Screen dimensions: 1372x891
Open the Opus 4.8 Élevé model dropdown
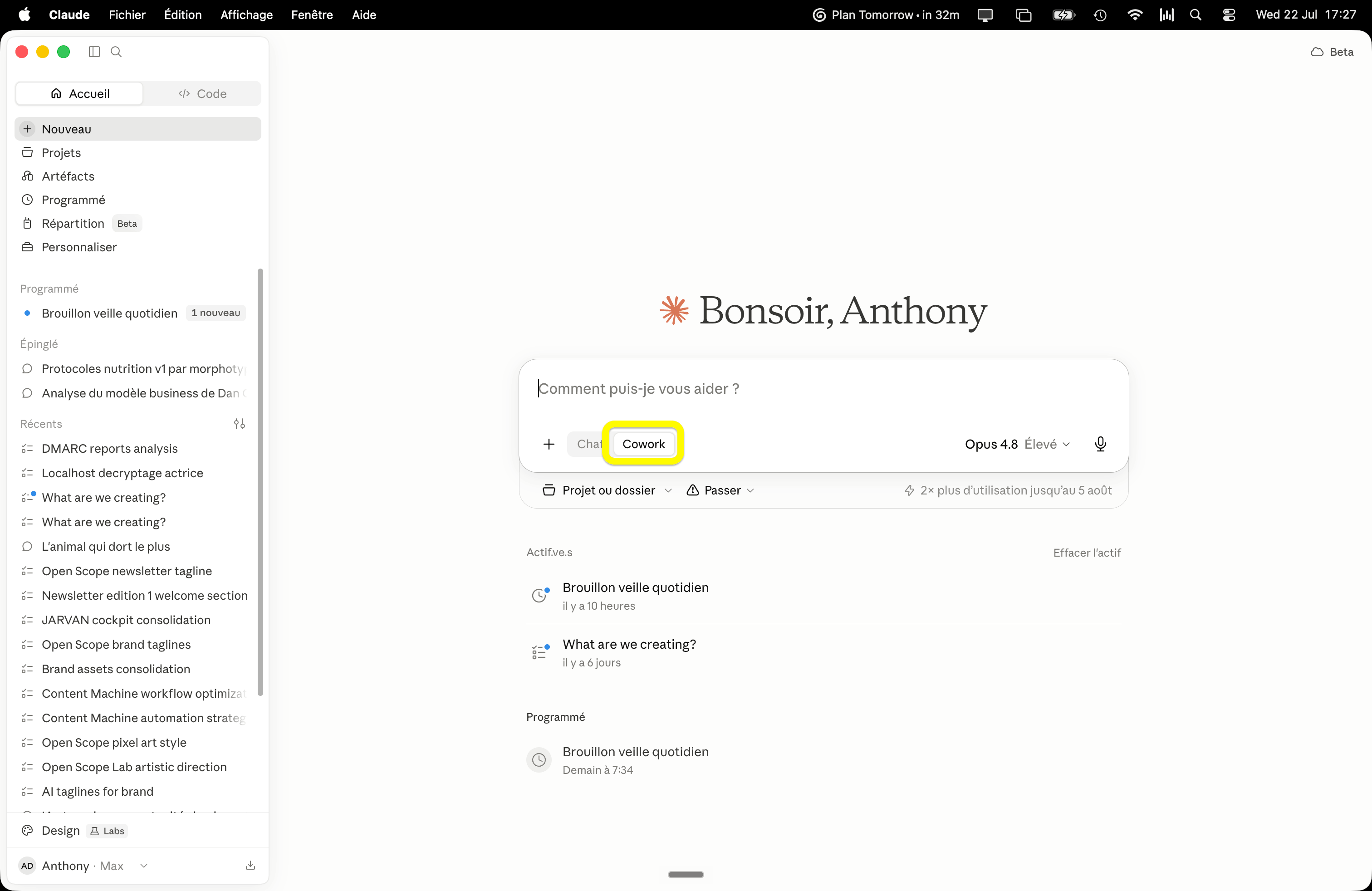(1018, 444)
